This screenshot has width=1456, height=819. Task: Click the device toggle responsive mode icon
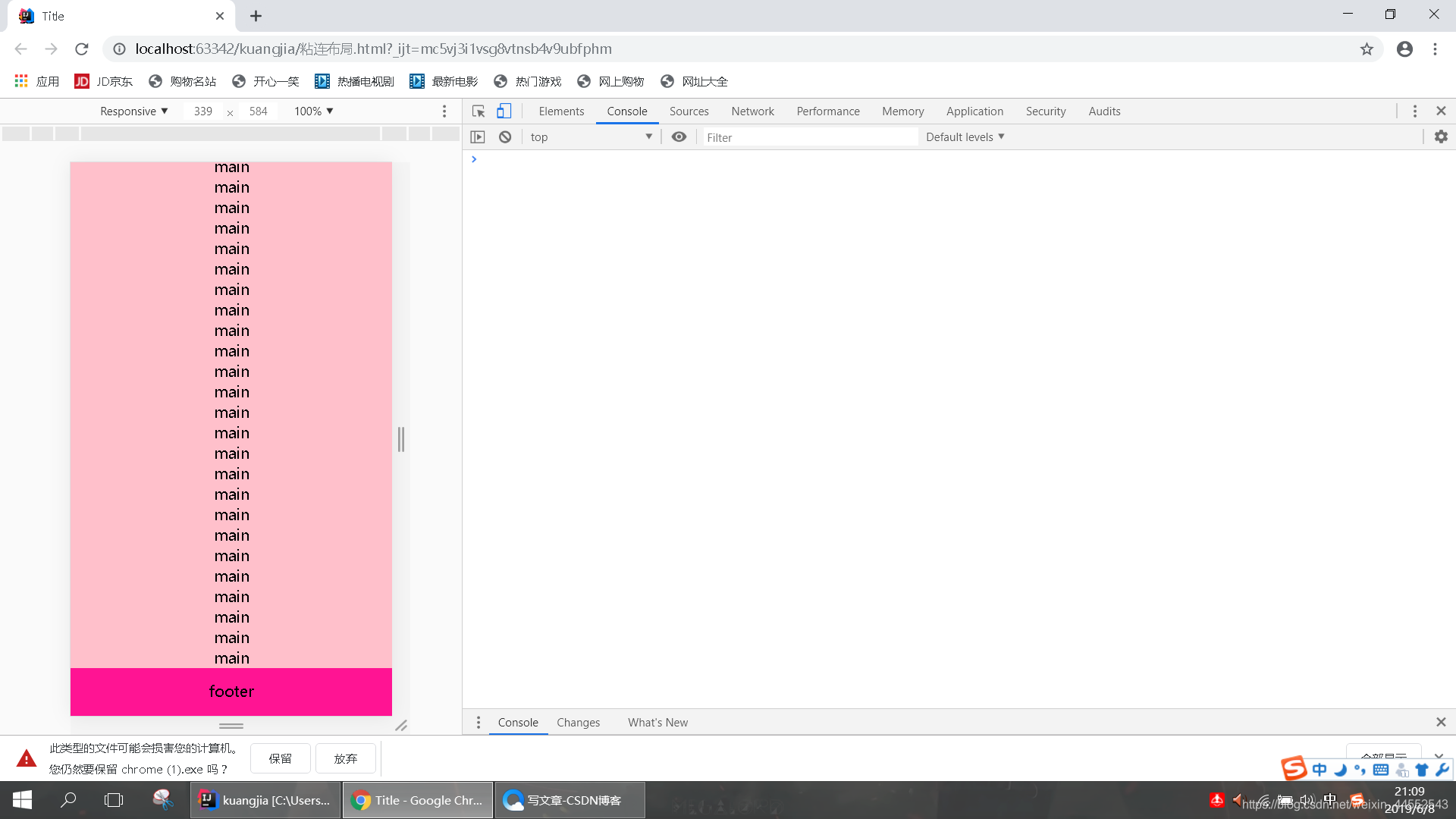504,111
